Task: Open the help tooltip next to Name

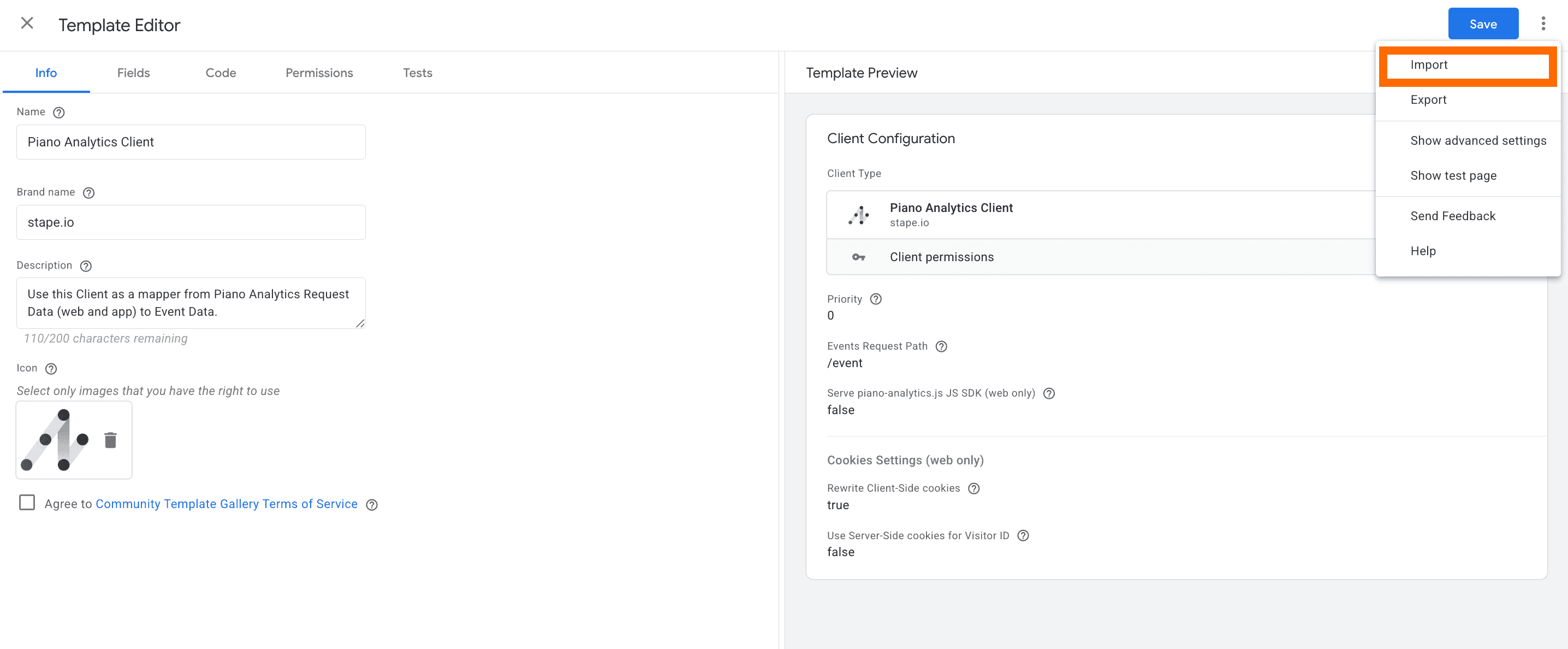Action: coord(59,112)
